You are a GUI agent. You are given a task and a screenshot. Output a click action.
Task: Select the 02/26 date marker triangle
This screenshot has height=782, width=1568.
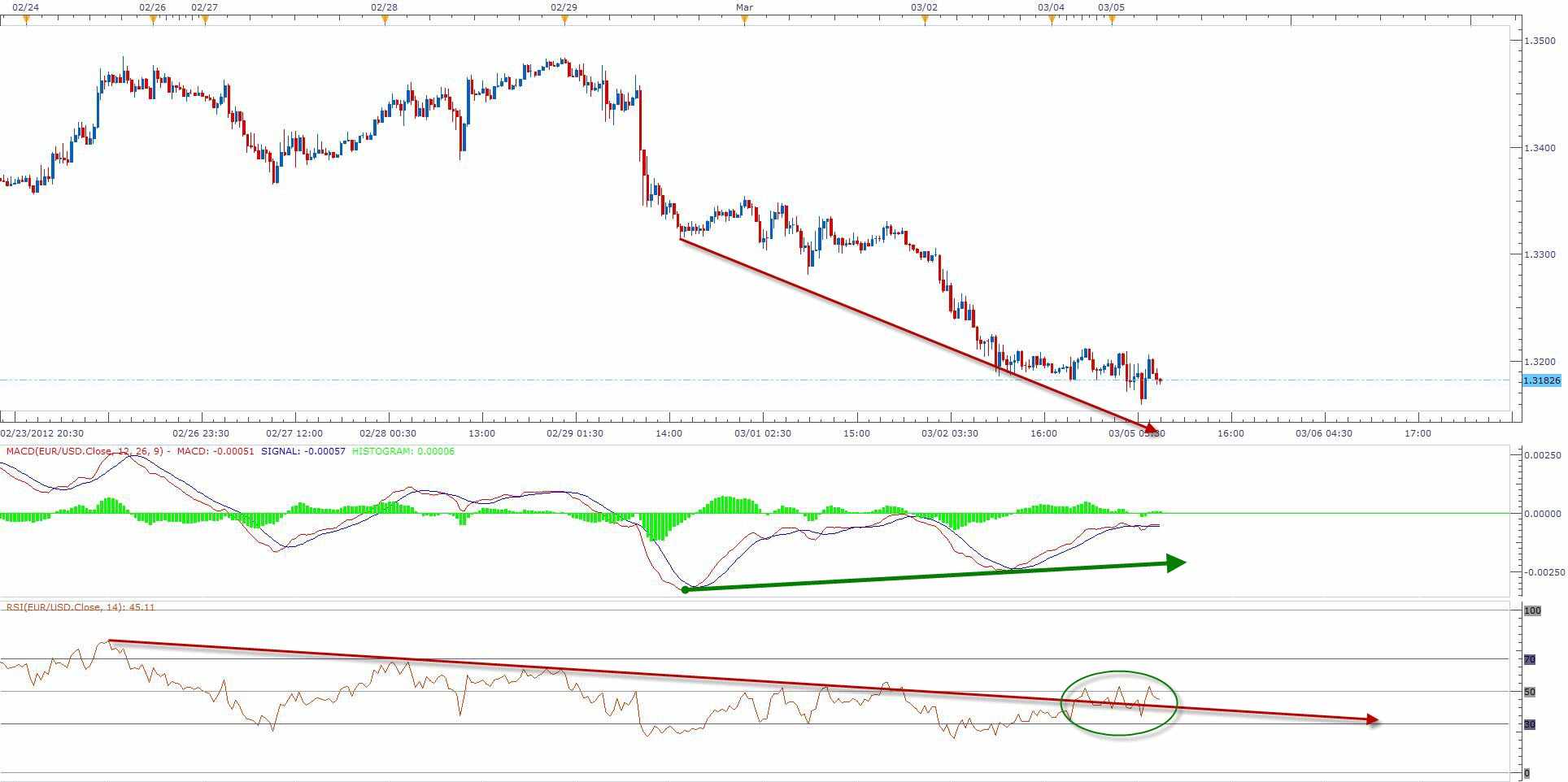click(x=153, y=20)
